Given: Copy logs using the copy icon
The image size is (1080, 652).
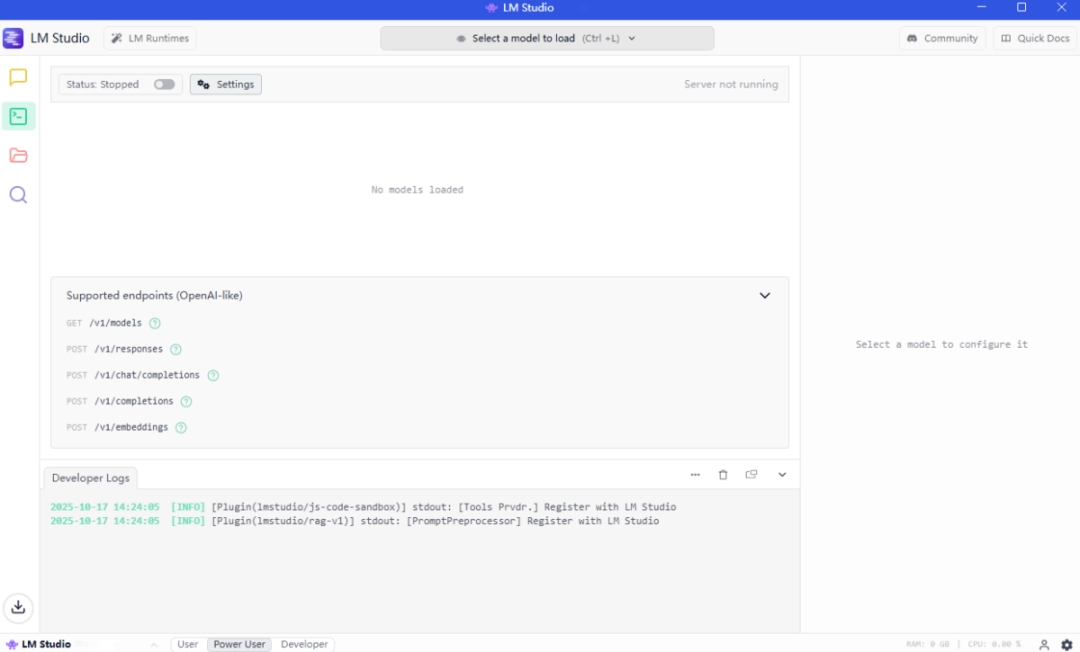Looking at the screenshot, I should tap(751, 474).
